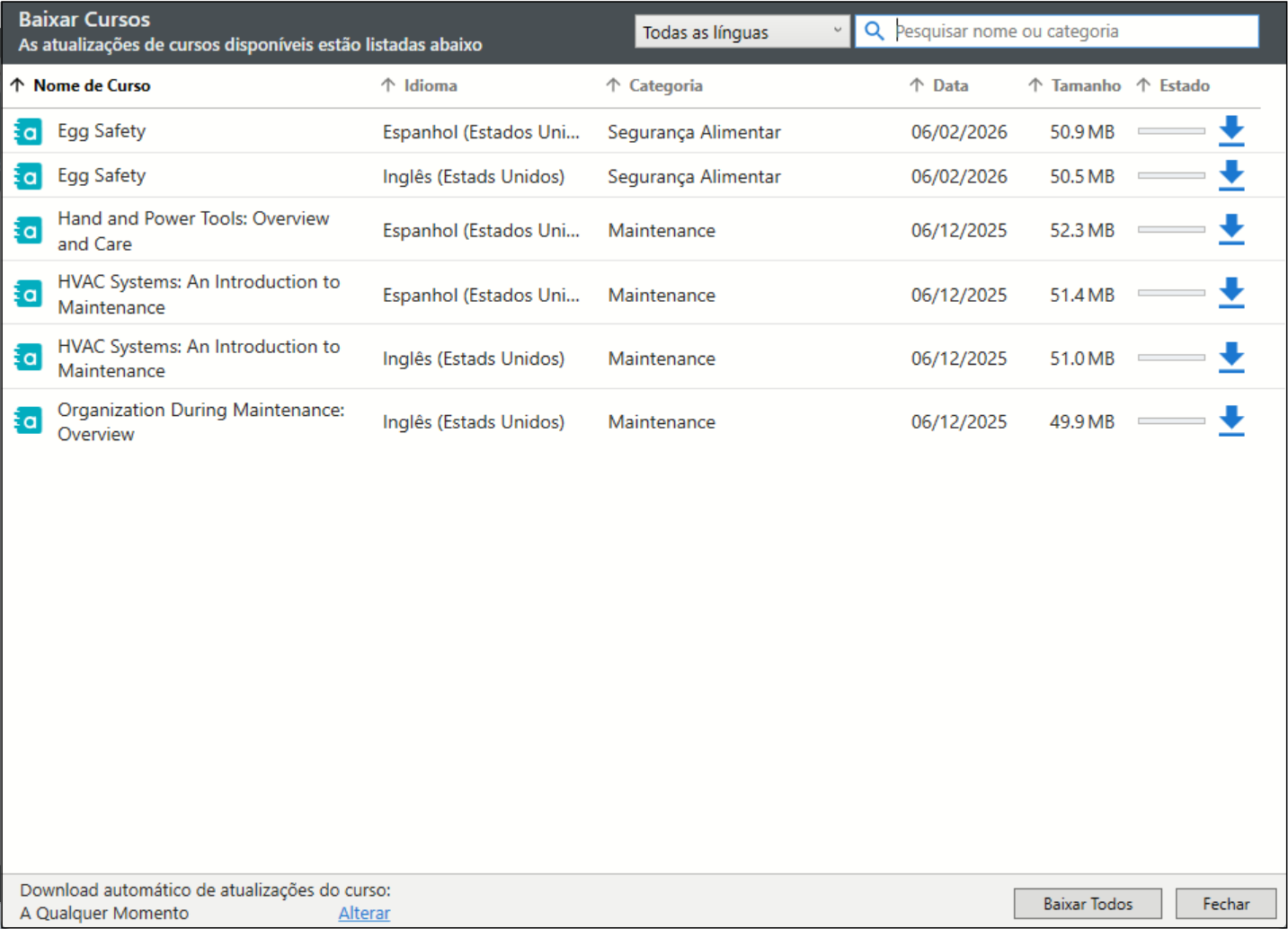Viewport: 1288px width, 929px height.
Task: Click course icon beside Hand and Power Tools
Action: tap(28, 231)
